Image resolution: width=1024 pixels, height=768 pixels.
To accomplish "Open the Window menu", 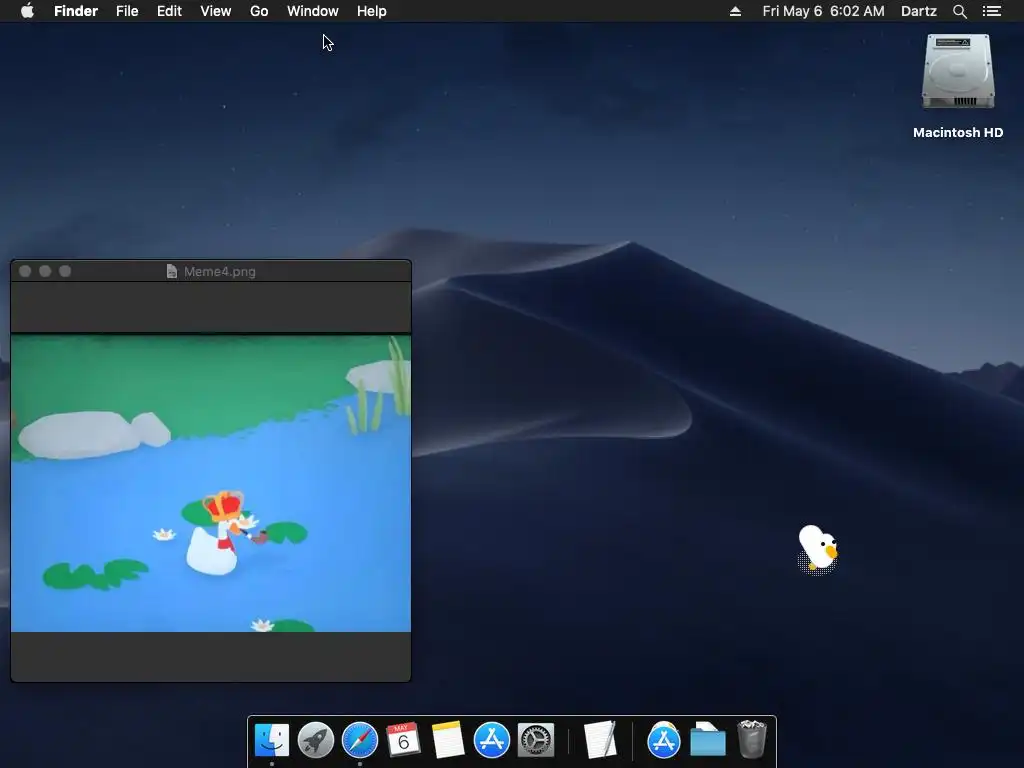I will pos(313,11).
